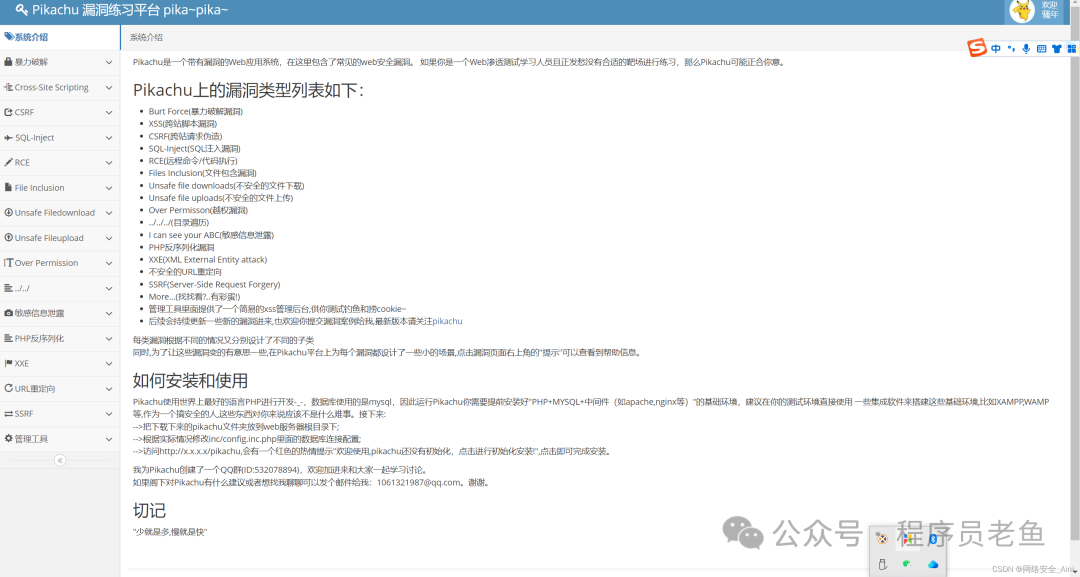Expand the SSRF chevron
This screenshot has width=1080, height=577.
pyautogui.click(x=109, y=414)
